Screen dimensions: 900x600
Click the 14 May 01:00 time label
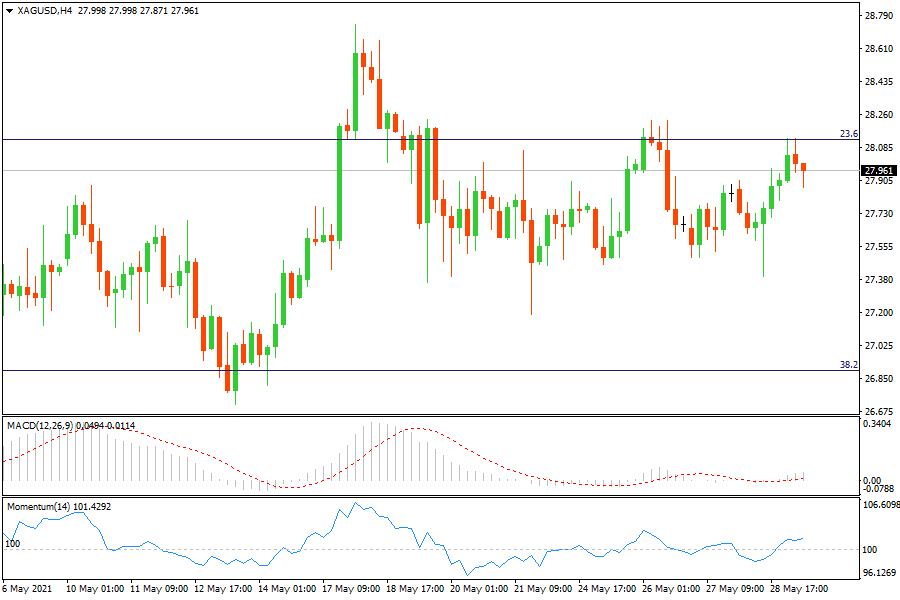coord(287,588)
